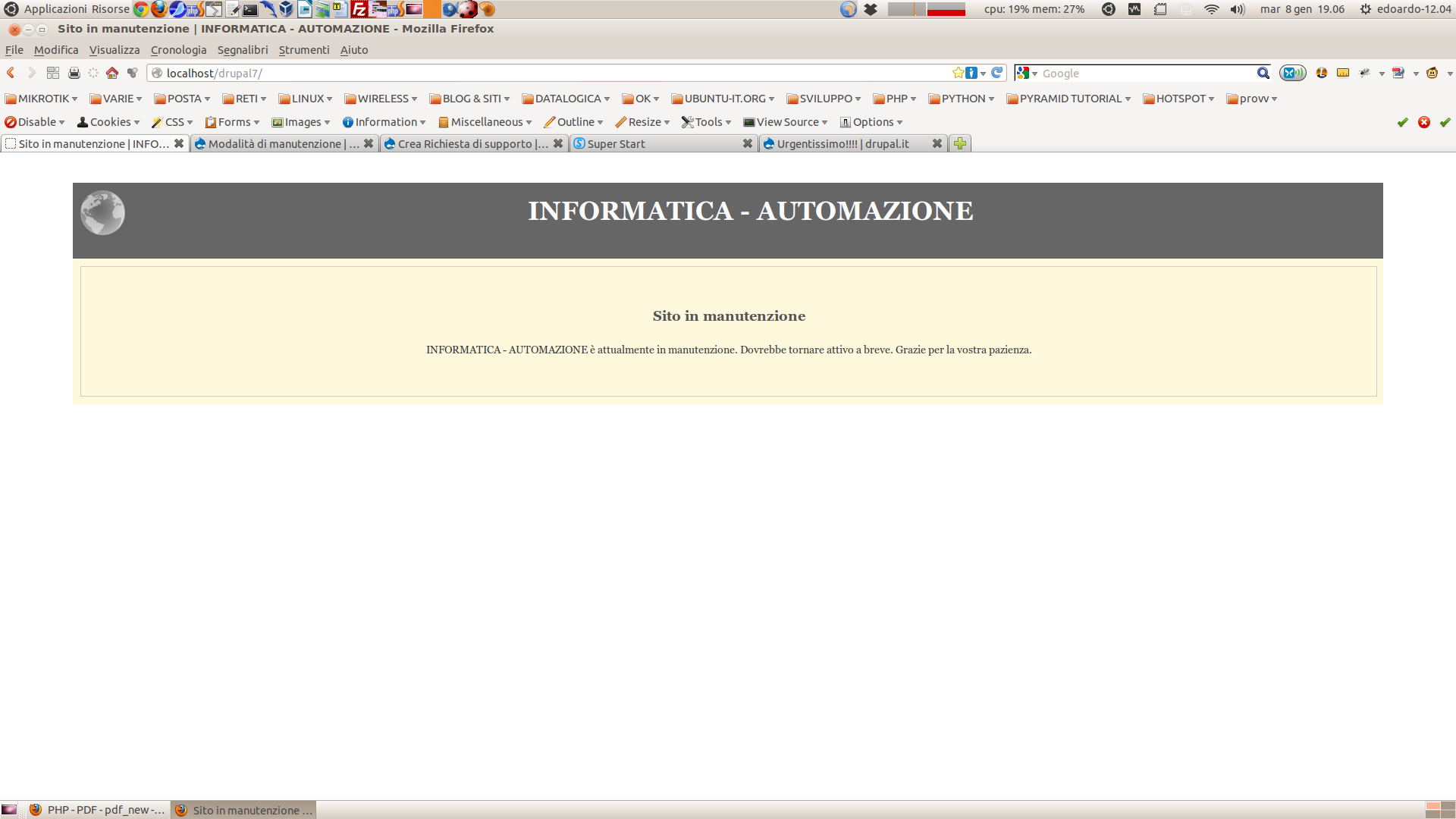This screenshot has width=1456, height=819.
Task: Open the PYRAMID TUTORIAL bookmark folder
Action: (1068, 99)
